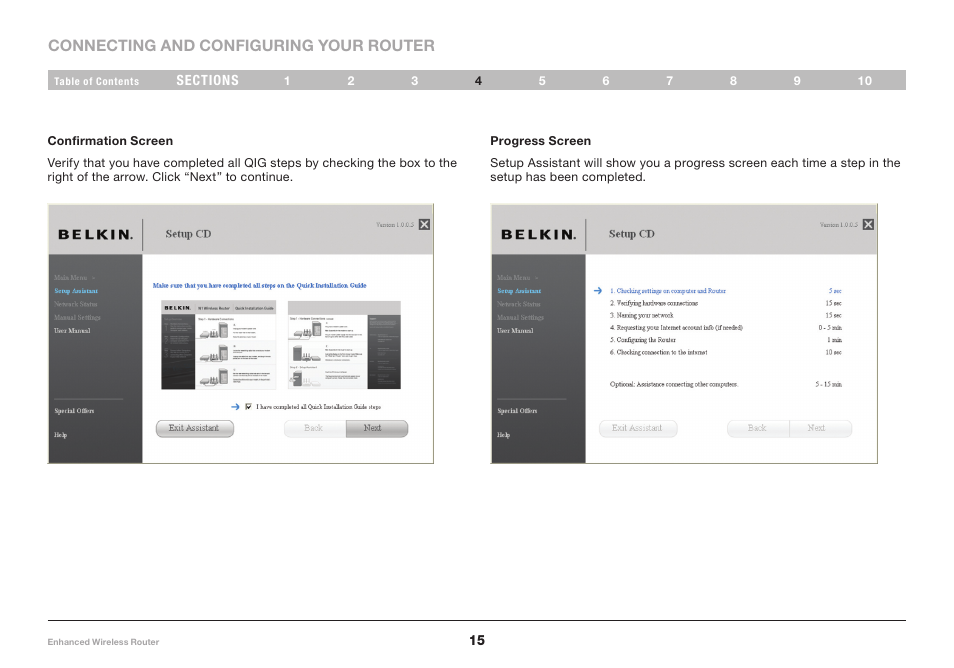Go to section 10 in navigation bar
Image resolution: width=954 pixels, height=668 pixels.
click(865, 81)
